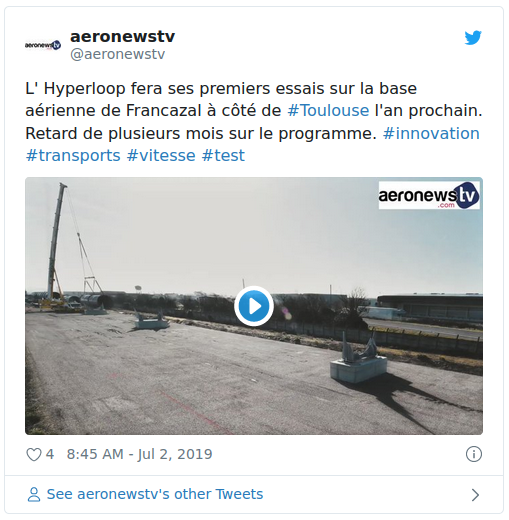Click the person icon beside See other Tweets
509x520 pixels.
click(34, 494)
